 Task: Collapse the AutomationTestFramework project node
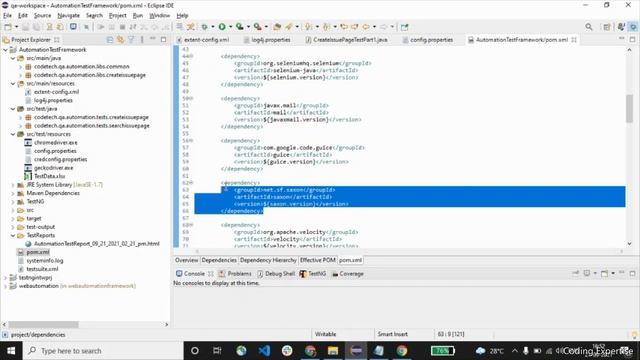coord(6,50)
